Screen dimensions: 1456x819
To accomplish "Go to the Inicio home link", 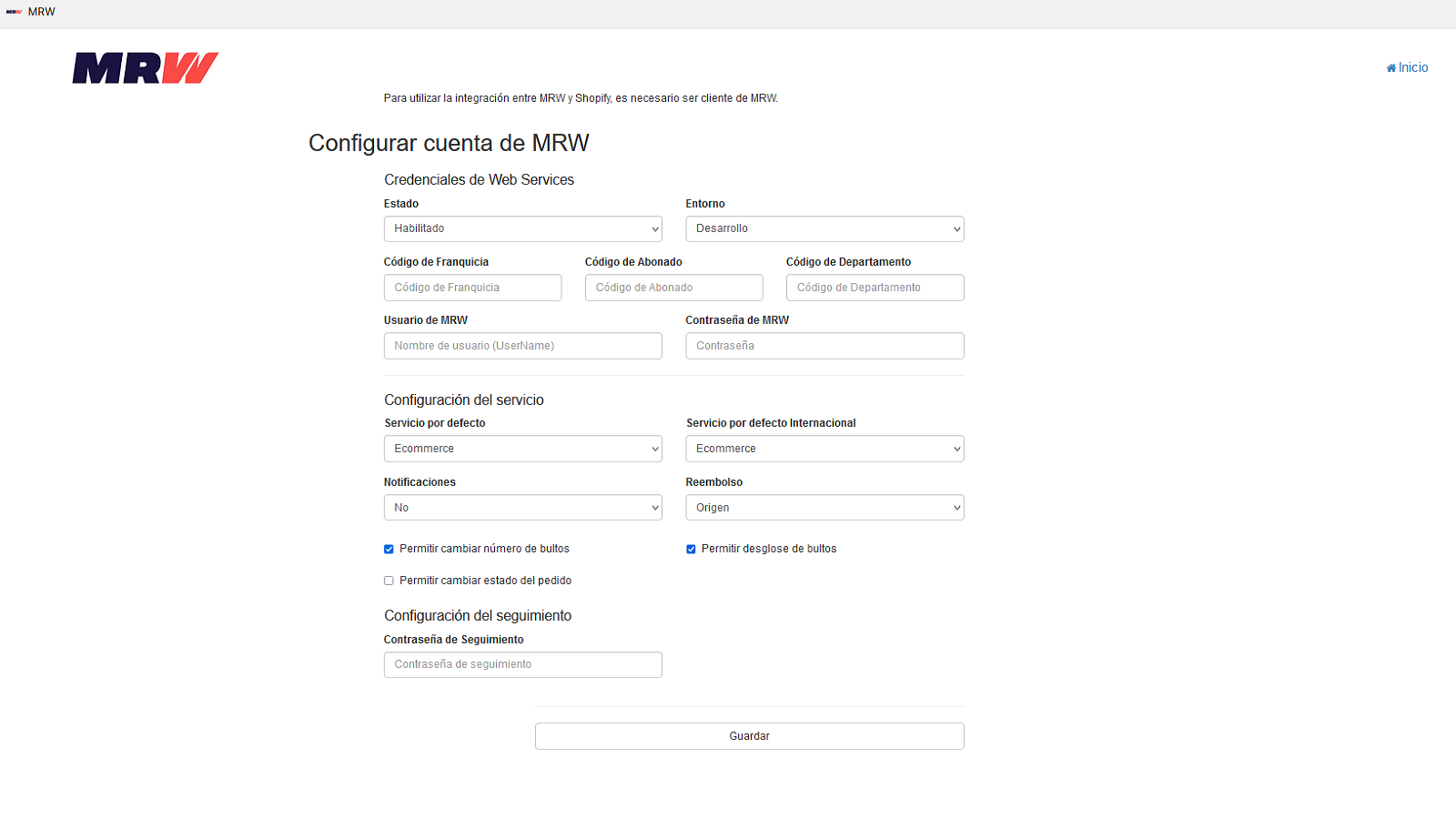I will coord(1407,67).
